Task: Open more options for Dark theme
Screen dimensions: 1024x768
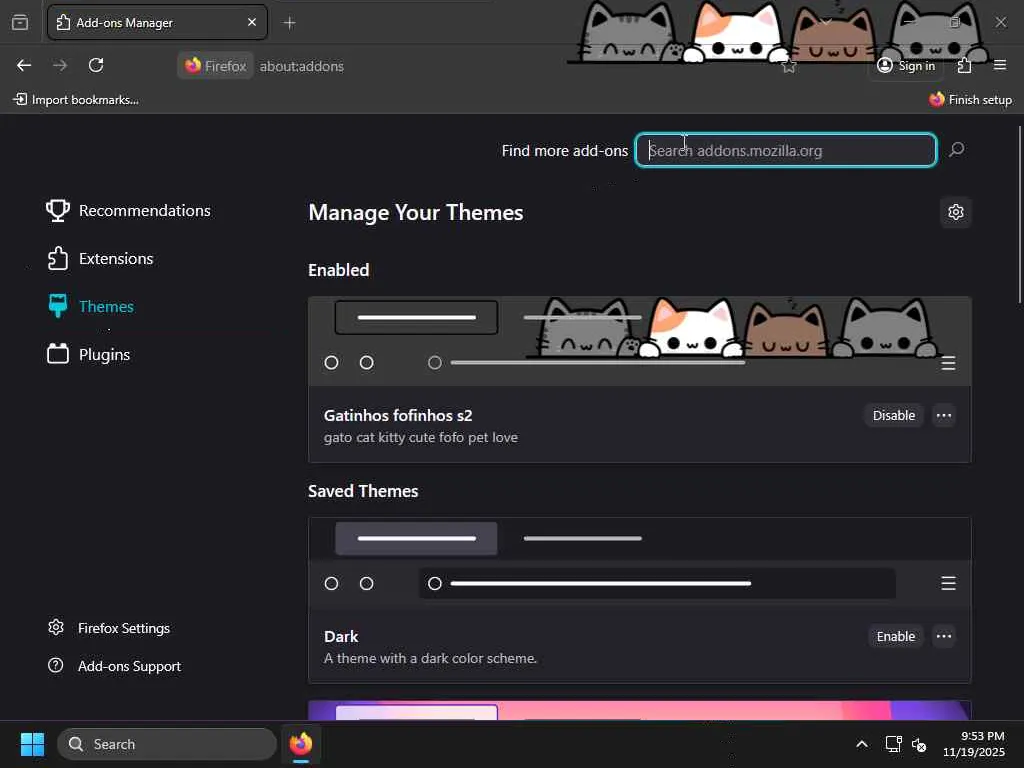Action: (x=944, y=636)
